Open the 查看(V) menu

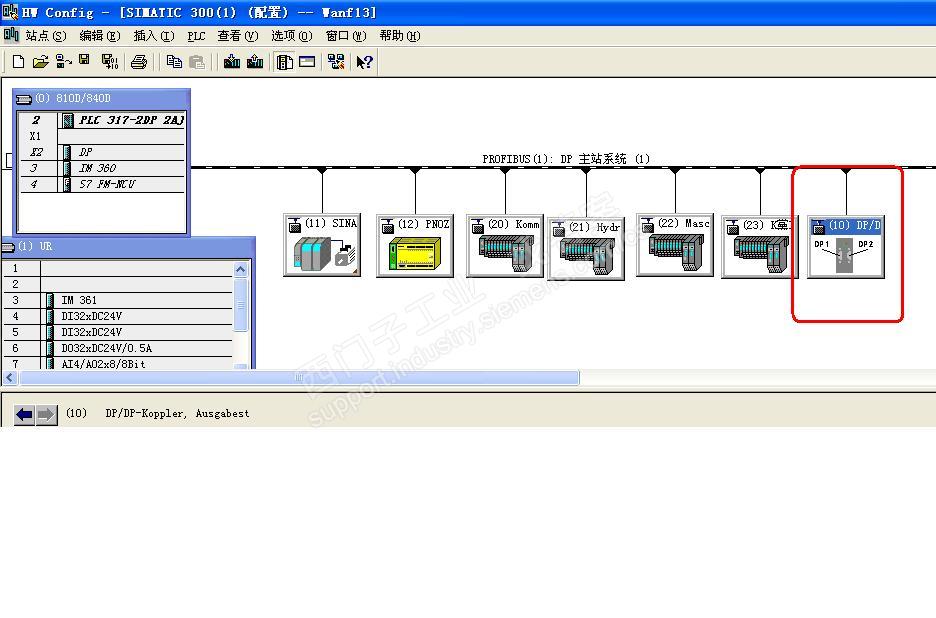pyautogui.click(x=238, y=36)
